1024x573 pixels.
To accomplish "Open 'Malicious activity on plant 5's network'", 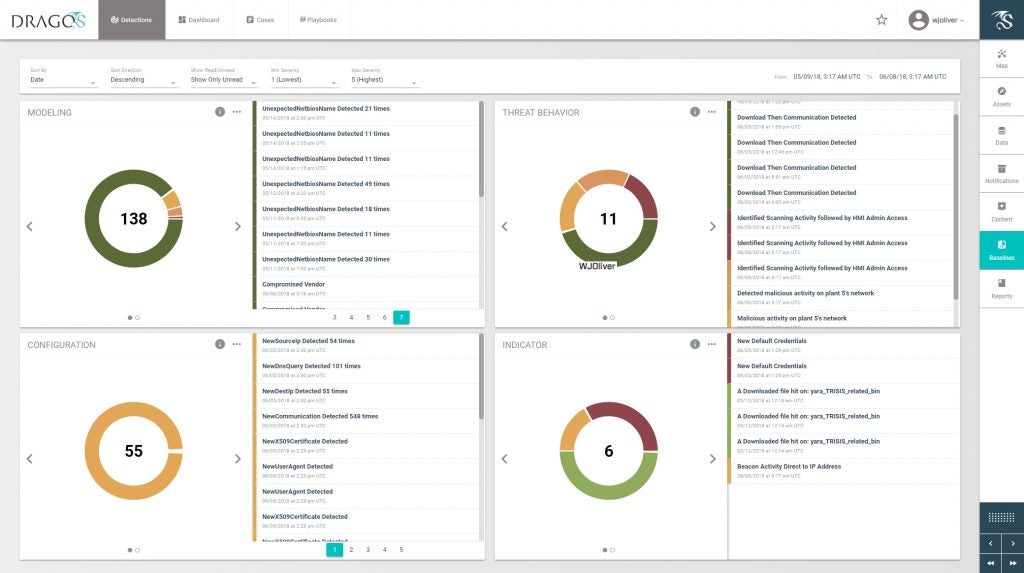I will [x=840, y=319].
